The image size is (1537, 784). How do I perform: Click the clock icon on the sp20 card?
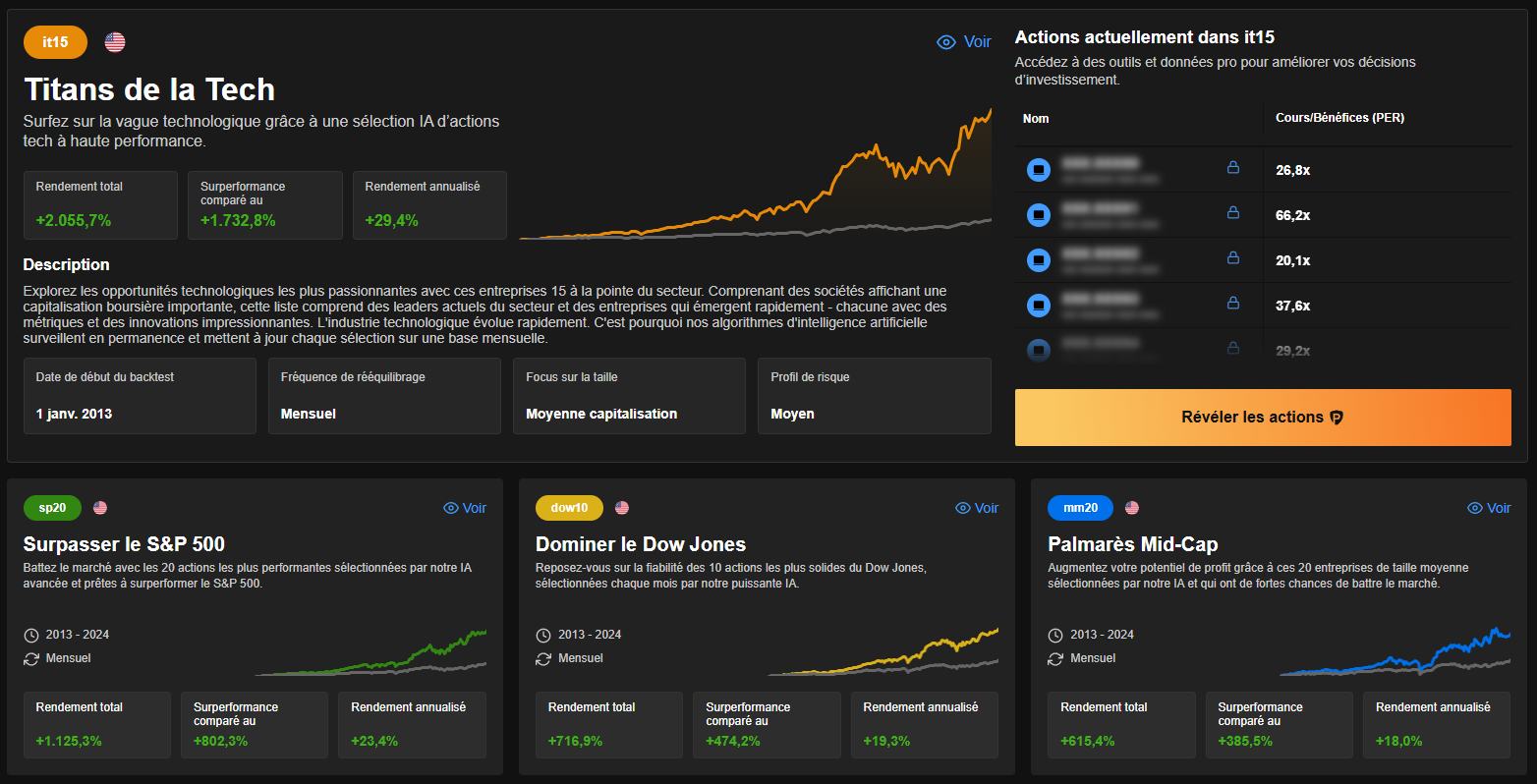click(31, 636)
